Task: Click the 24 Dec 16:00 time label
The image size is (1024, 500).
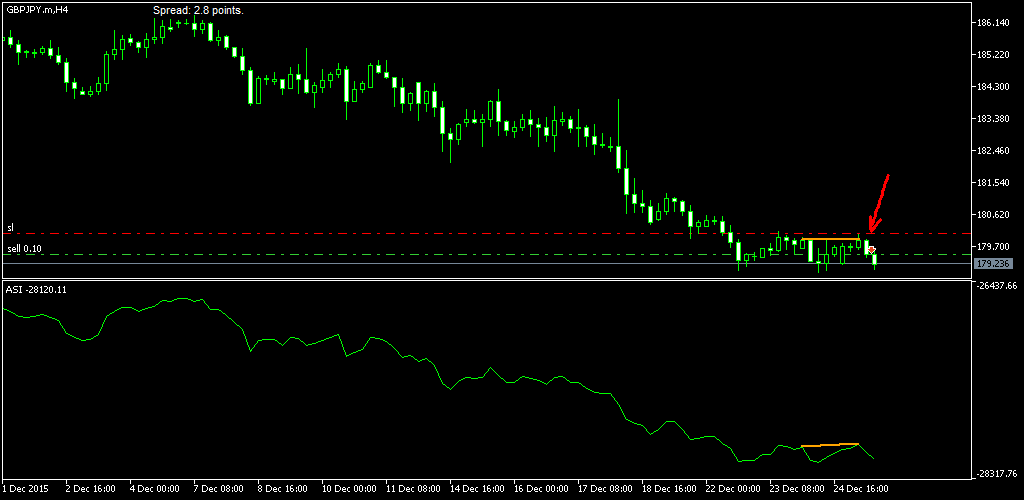Action: point(861,488)
